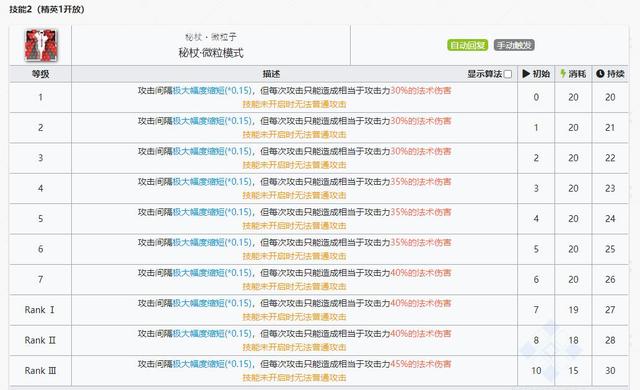Click the Rank Ⅰ level cell
This screenshot has width=640, height=390.
(x=40, y=310)
